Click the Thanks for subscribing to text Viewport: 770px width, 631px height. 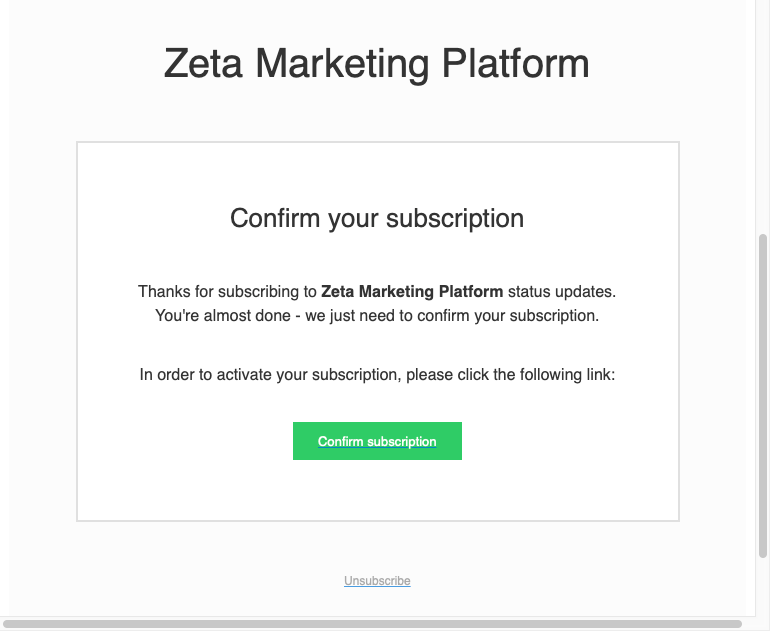227,292
